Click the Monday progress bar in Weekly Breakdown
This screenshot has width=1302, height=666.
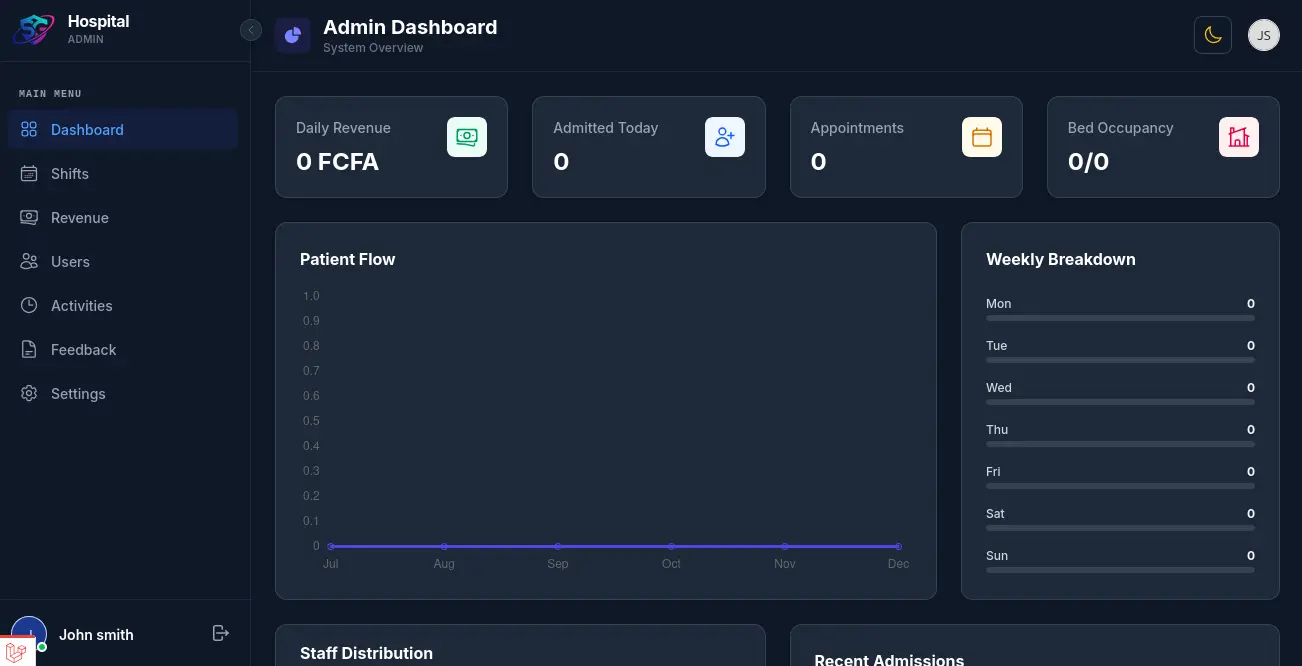coord(1120,317)
